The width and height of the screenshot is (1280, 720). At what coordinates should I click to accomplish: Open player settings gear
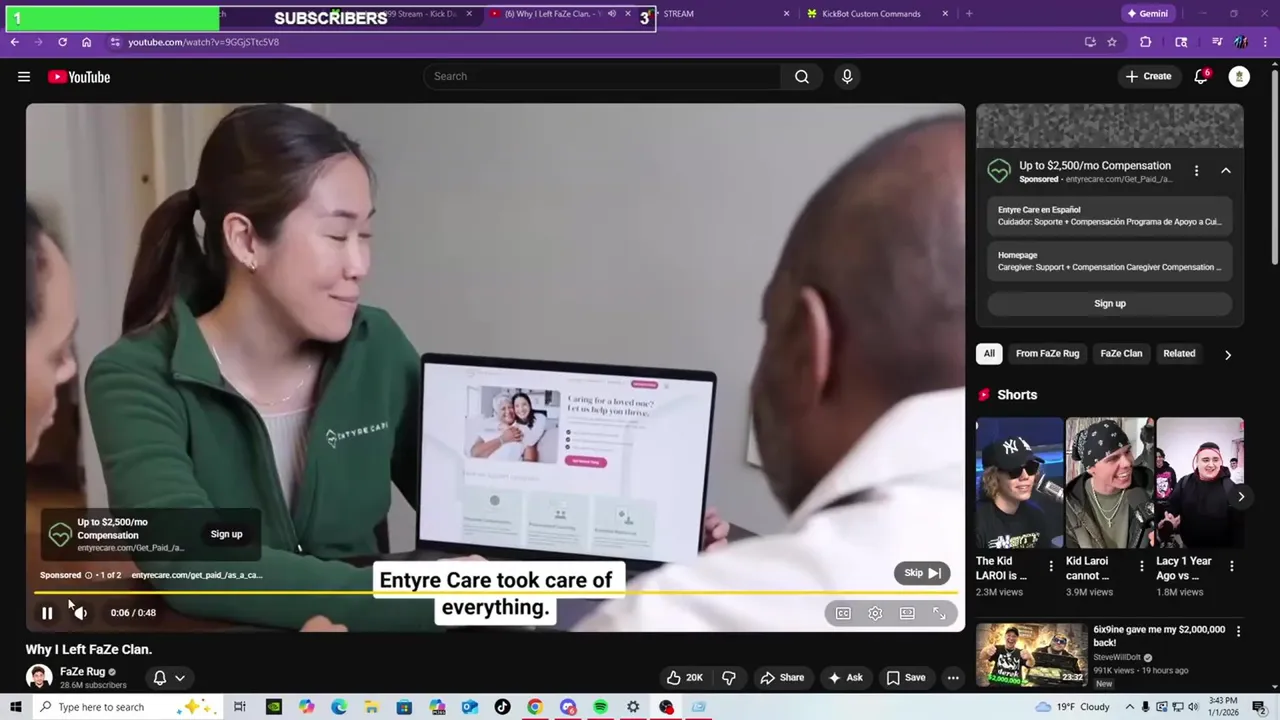coord(875,613)
